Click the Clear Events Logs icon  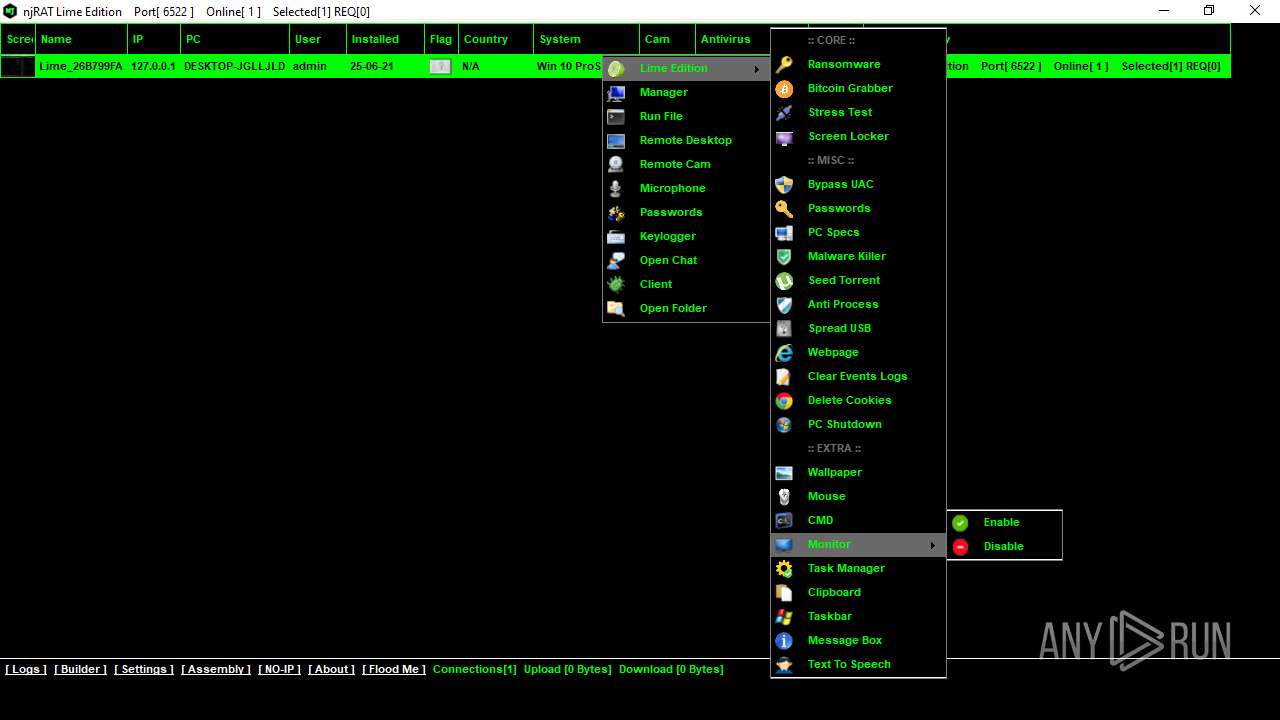[x=785, y=376]
